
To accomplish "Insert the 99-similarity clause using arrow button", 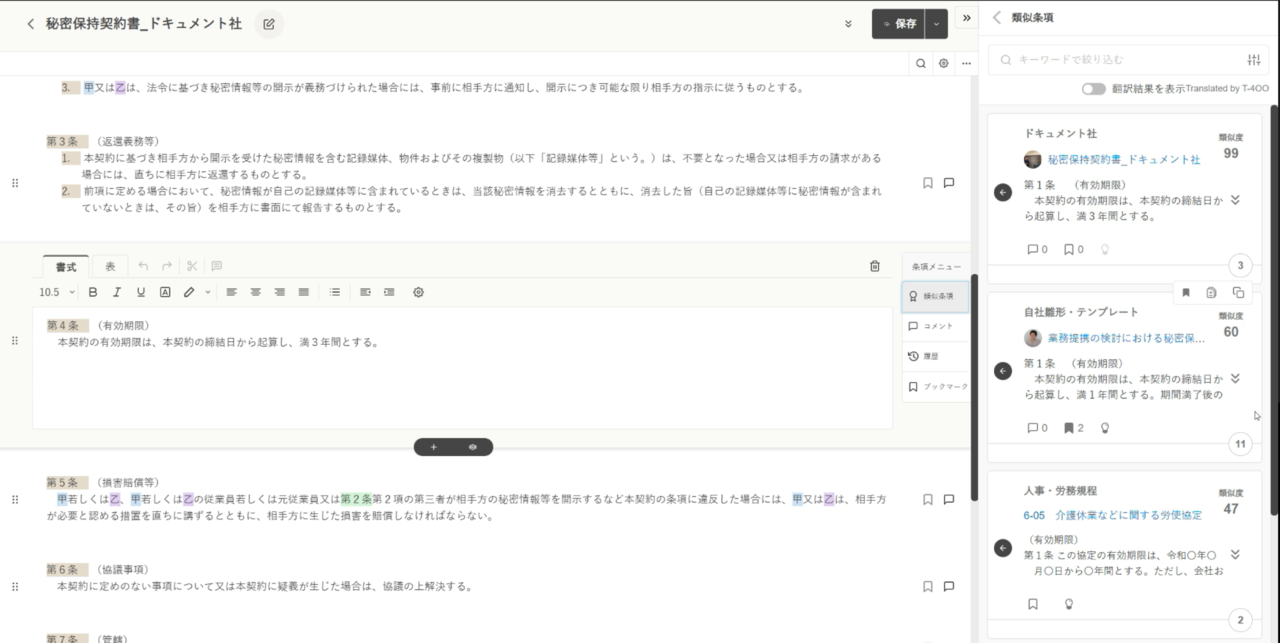I will 1003,192.
